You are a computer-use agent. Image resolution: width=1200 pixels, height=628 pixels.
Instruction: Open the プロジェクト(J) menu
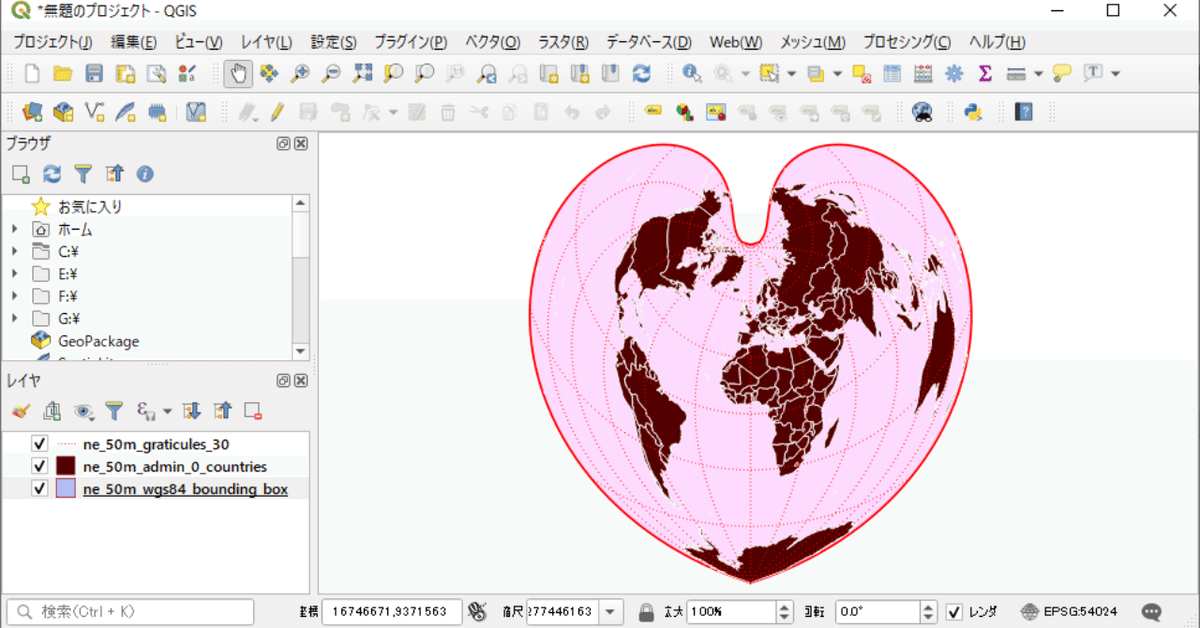[x=52, y=42]
